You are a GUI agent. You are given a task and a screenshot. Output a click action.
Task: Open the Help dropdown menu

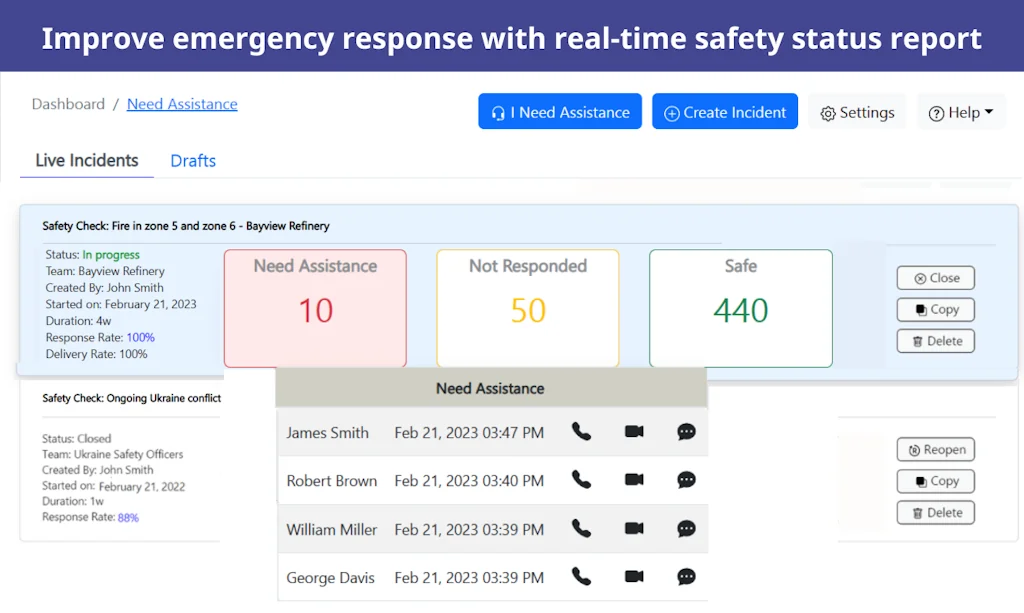pos(961,112)
